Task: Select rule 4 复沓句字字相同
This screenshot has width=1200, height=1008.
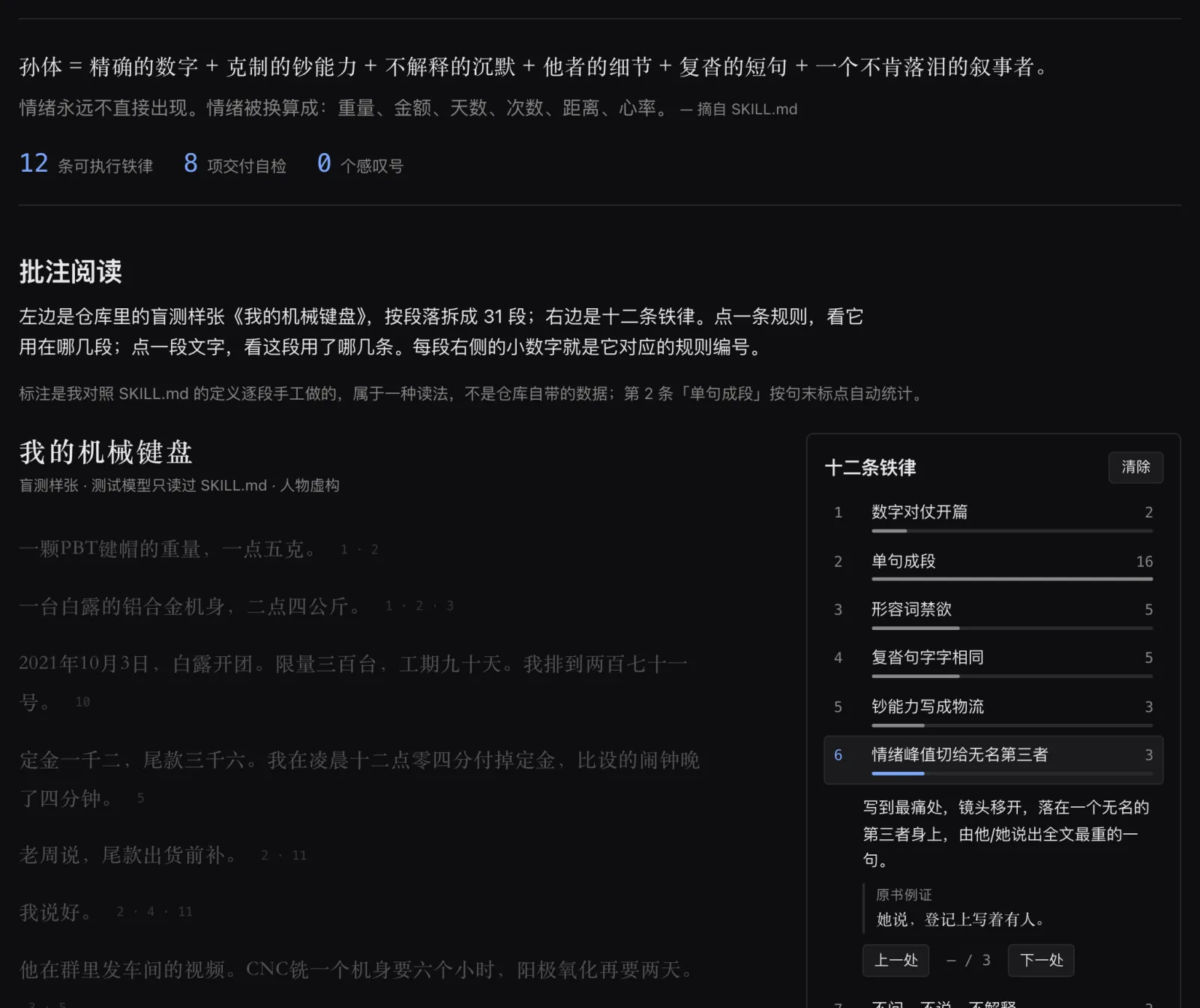Action: (993, 661)
